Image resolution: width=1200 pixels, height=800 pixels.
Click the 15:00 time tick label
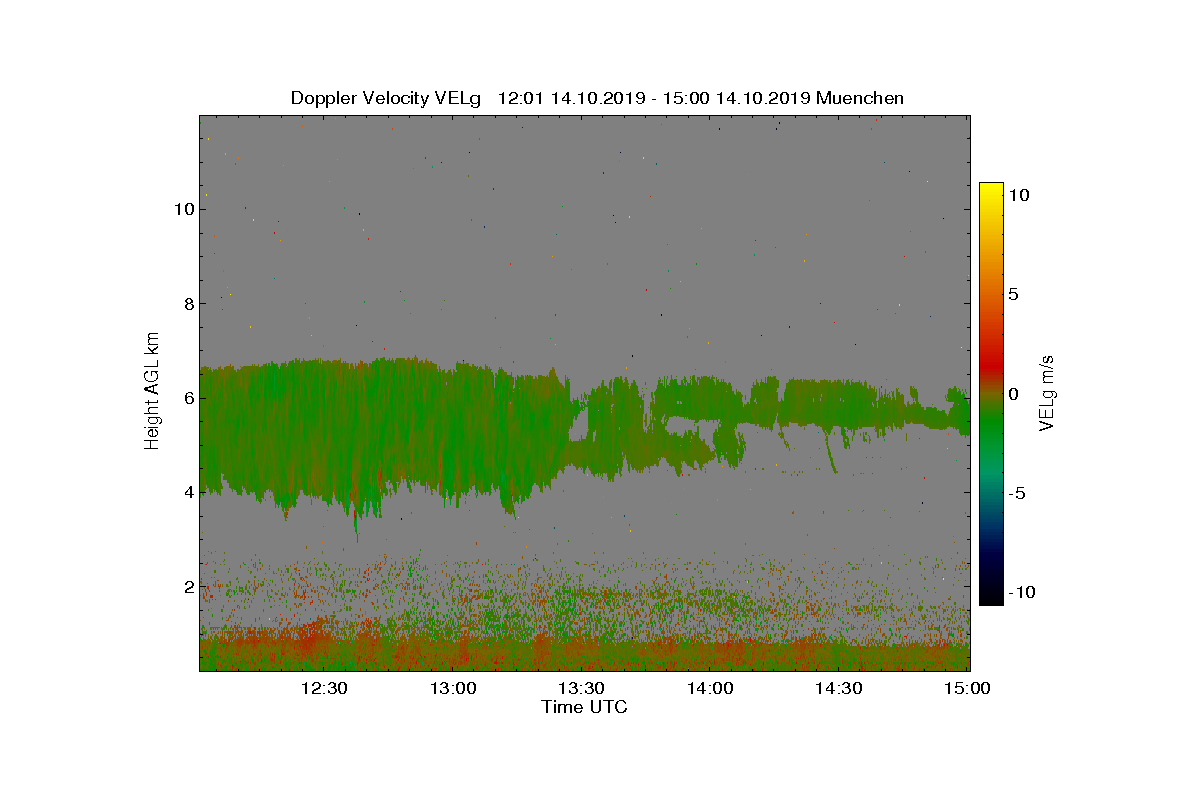967,688
